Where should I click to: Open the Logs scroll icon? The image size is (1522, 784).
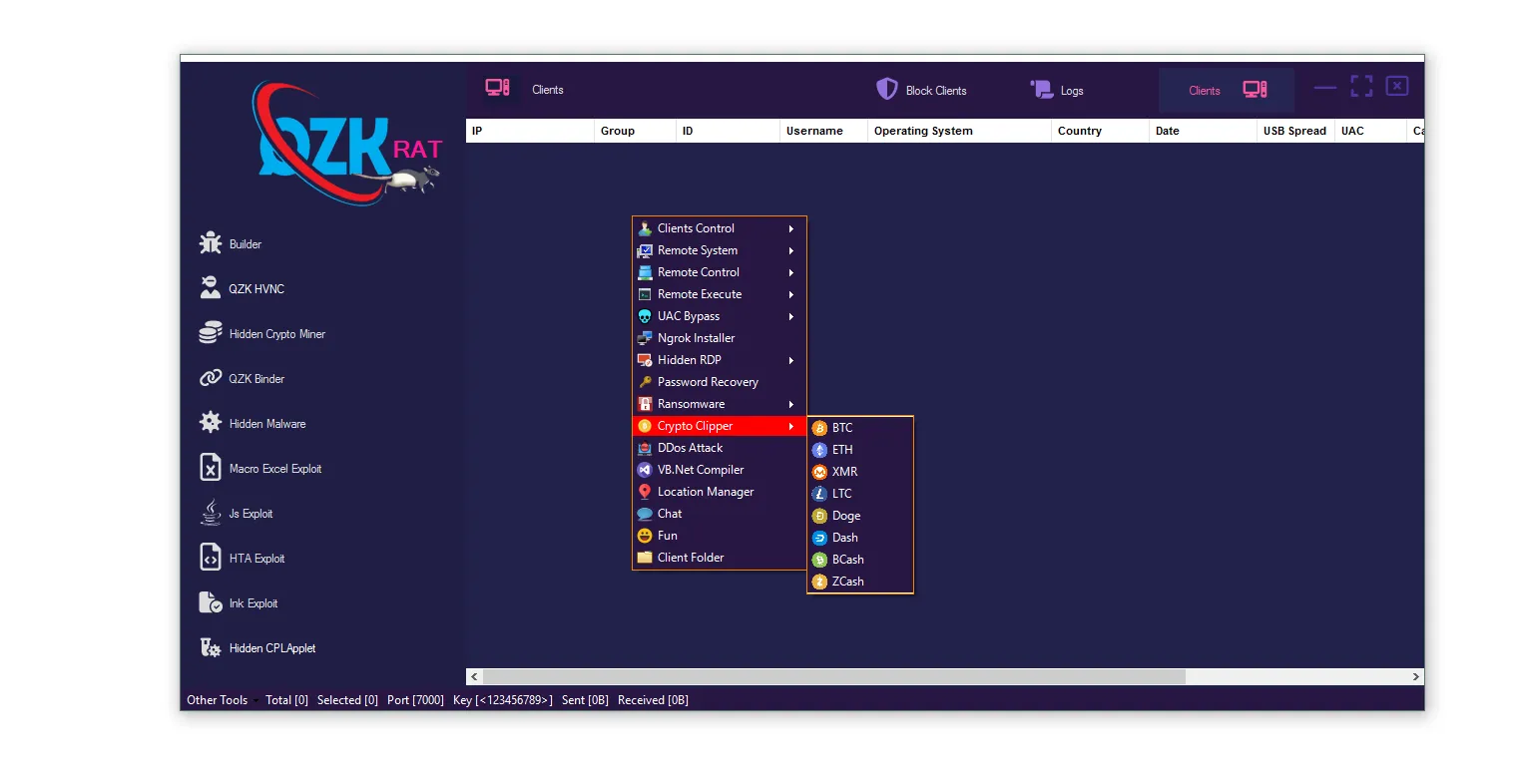(1042, 90)
